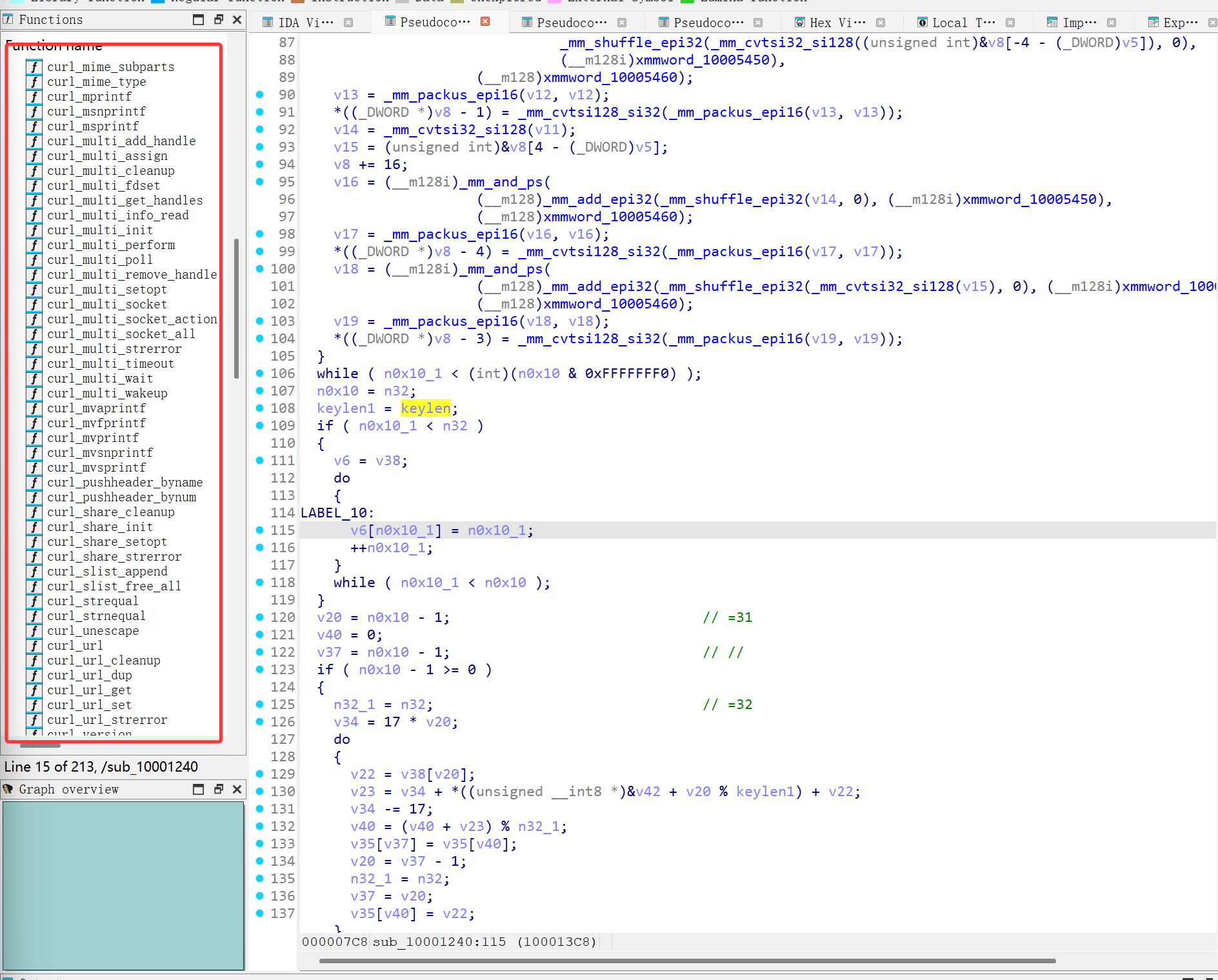Click the Exports tab icon
The image size is (1218, 980).
click(1153, 23)
